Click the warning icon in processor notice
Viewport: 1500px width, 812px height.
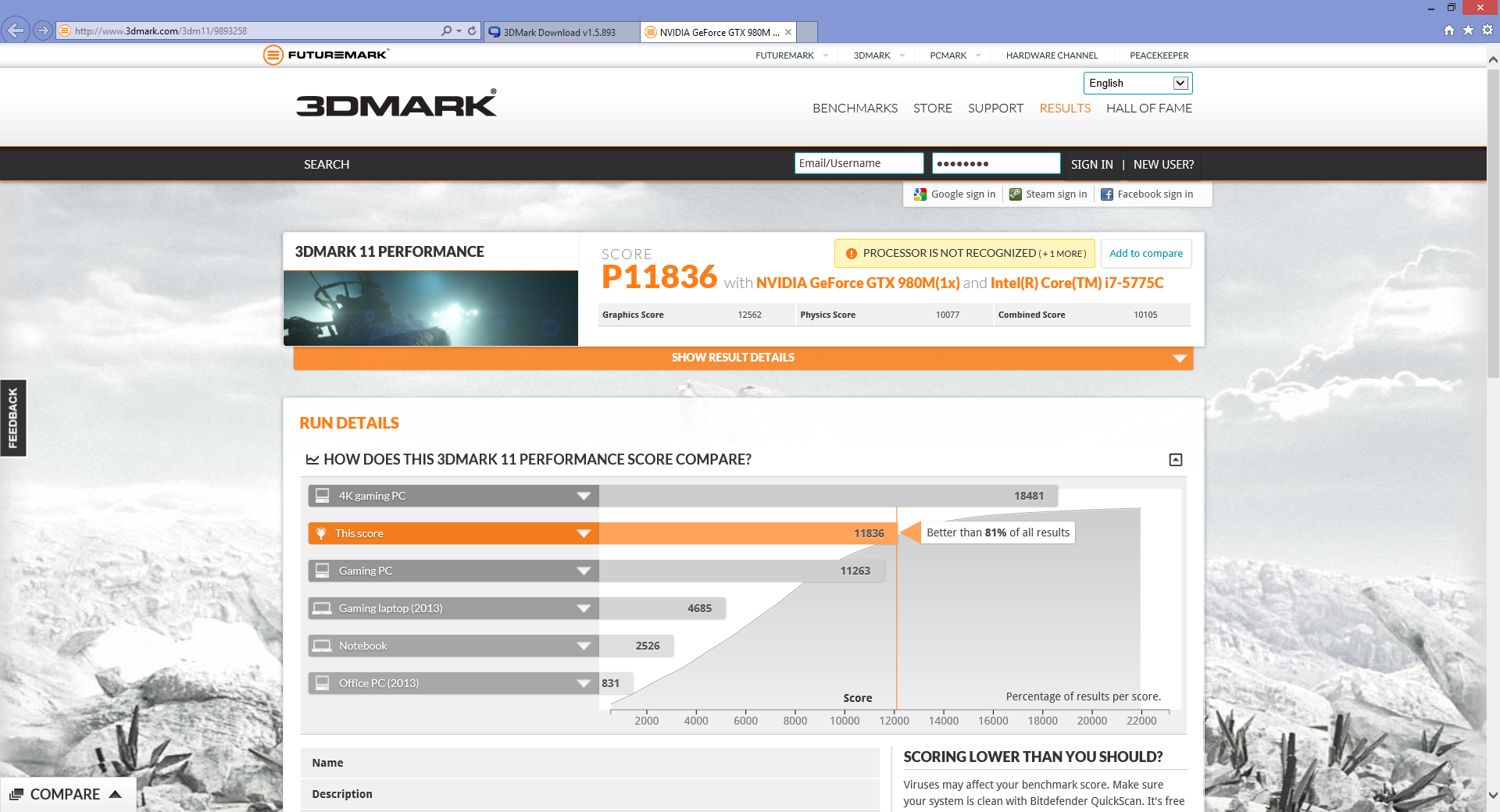pos(852,254)
